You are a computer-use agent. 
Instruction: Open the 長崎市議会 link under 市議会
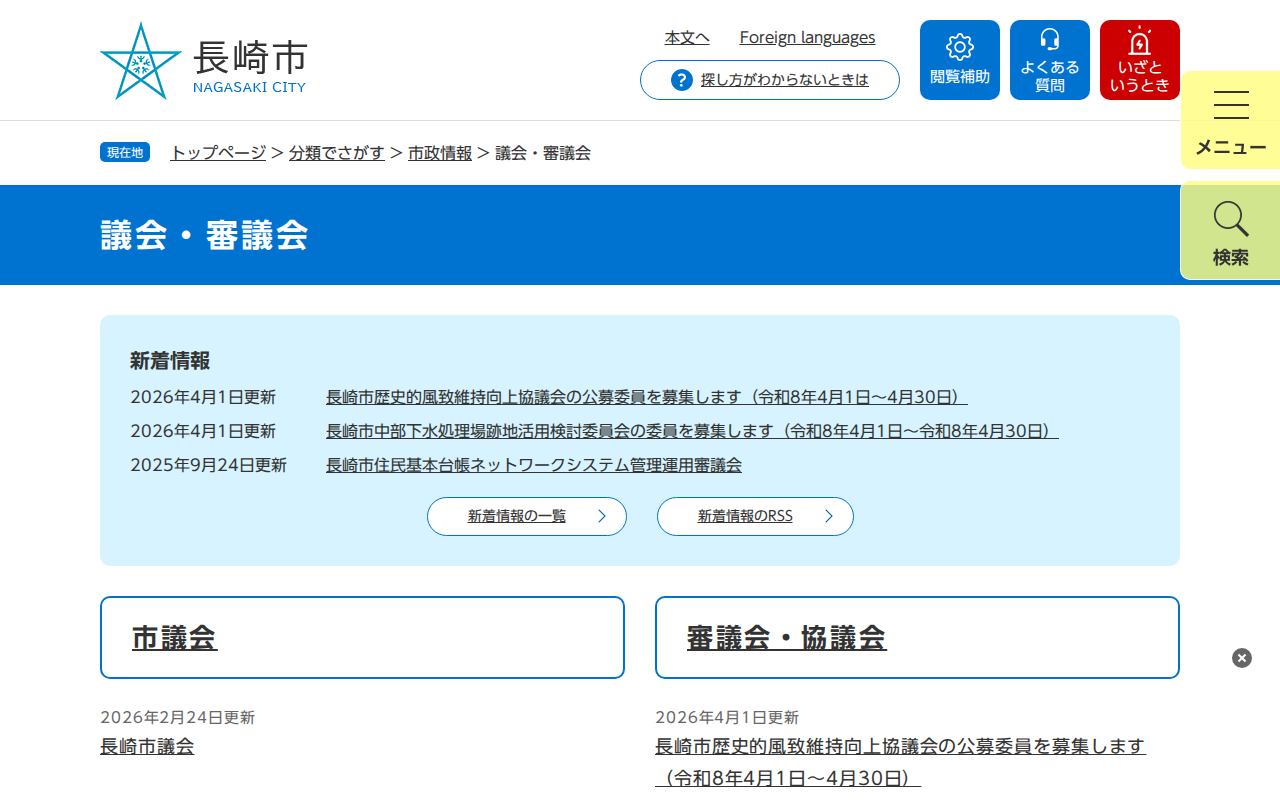click(147, 746)
